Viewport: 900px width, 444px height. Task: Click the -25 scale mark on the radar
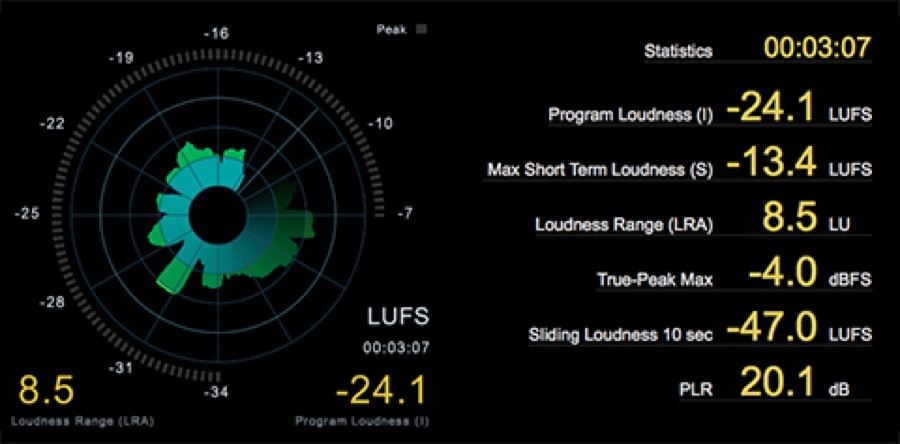27,214
